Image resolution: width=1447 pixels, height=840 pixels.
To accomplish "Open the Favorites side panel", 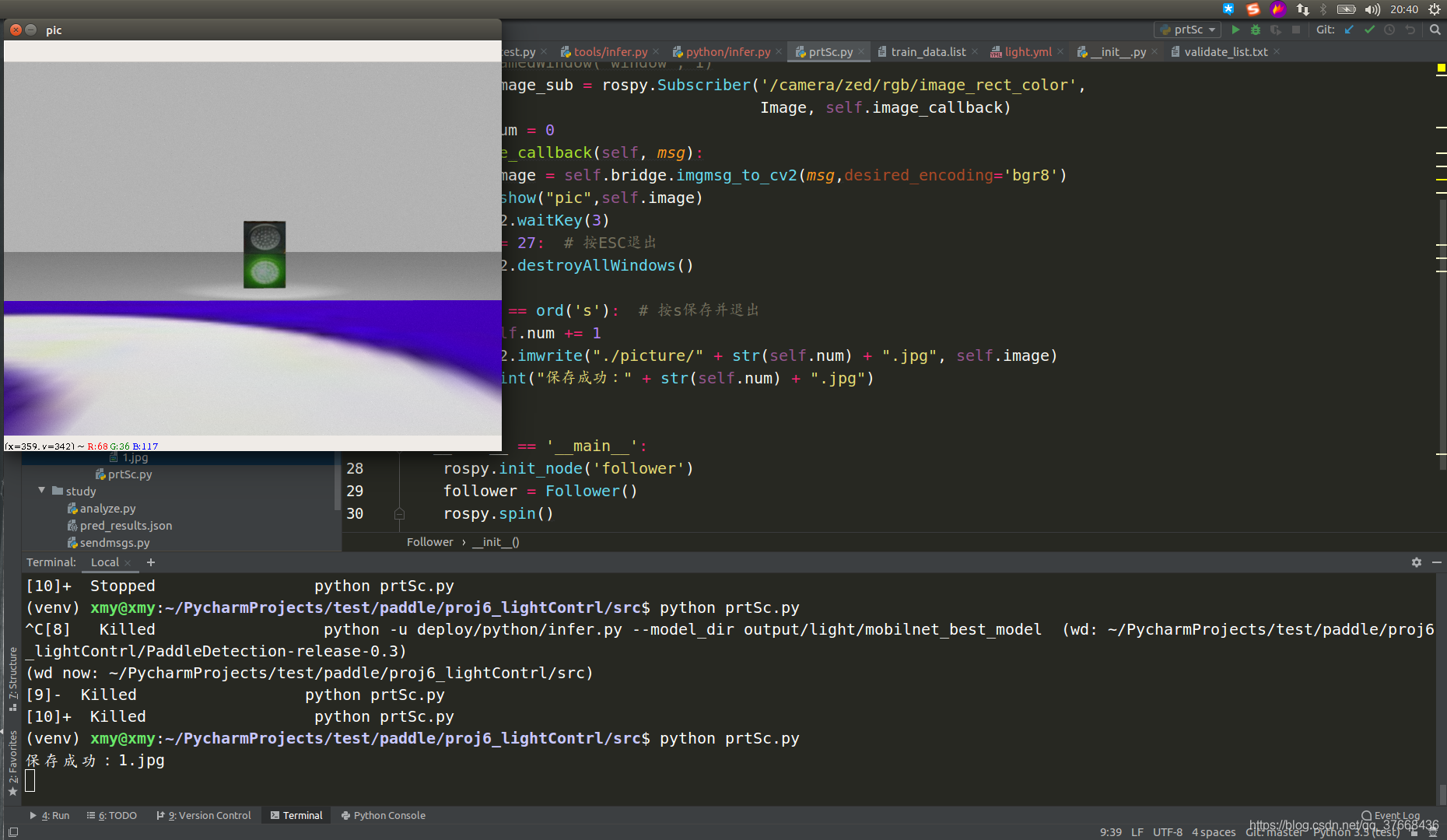I will tap(12, 763).
